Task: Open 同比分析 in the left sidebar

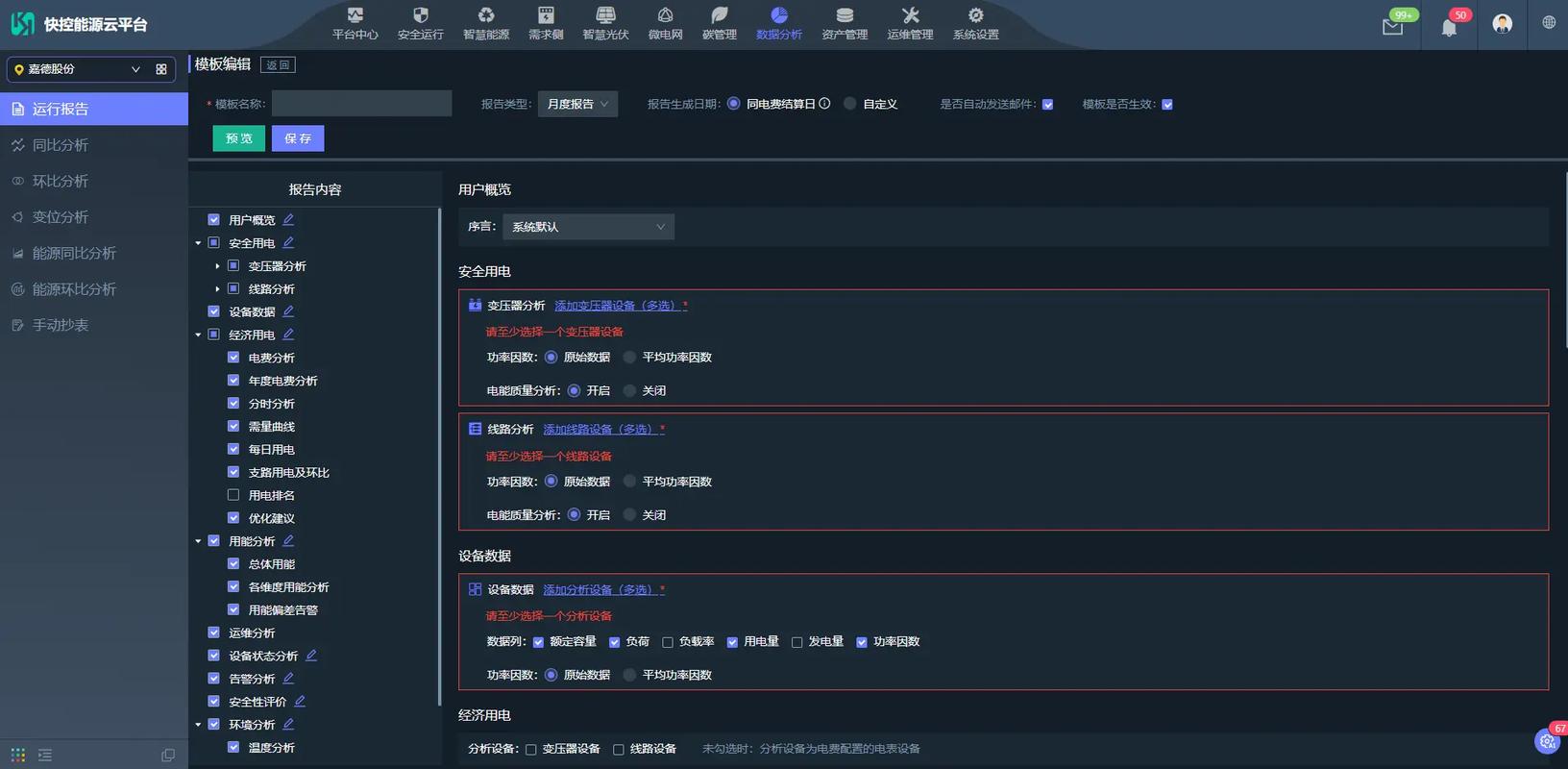Action: pos(61,145)
